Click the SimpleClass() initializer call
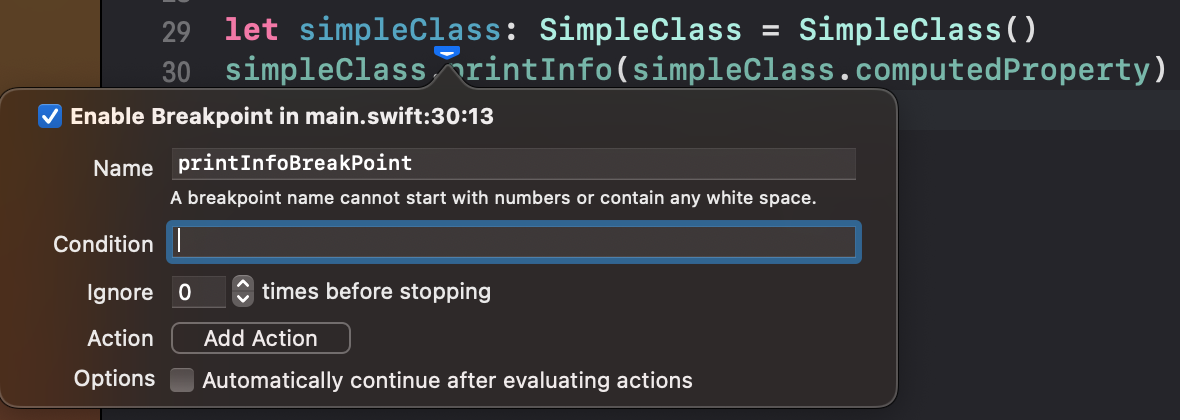1180x420 pixels. click(x=918, y=30)
